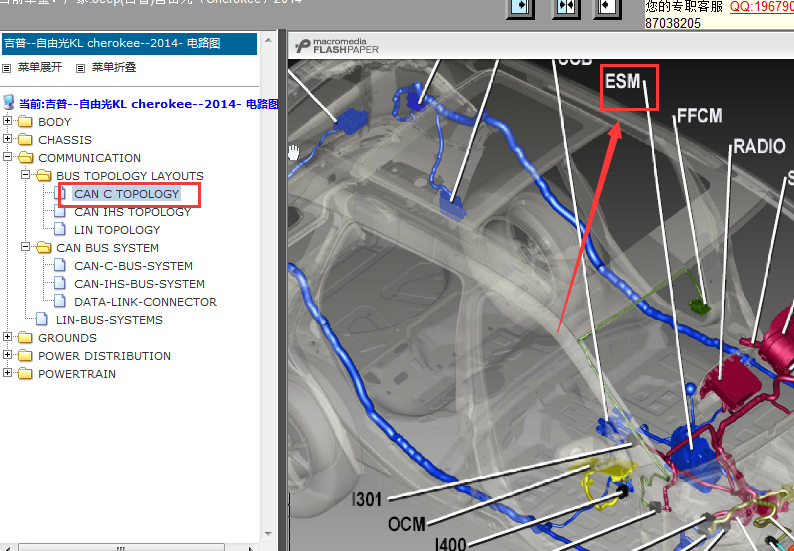Click the QQ customer service link
794x551 pixels.
pyautogui.click(x=762, y=7)
